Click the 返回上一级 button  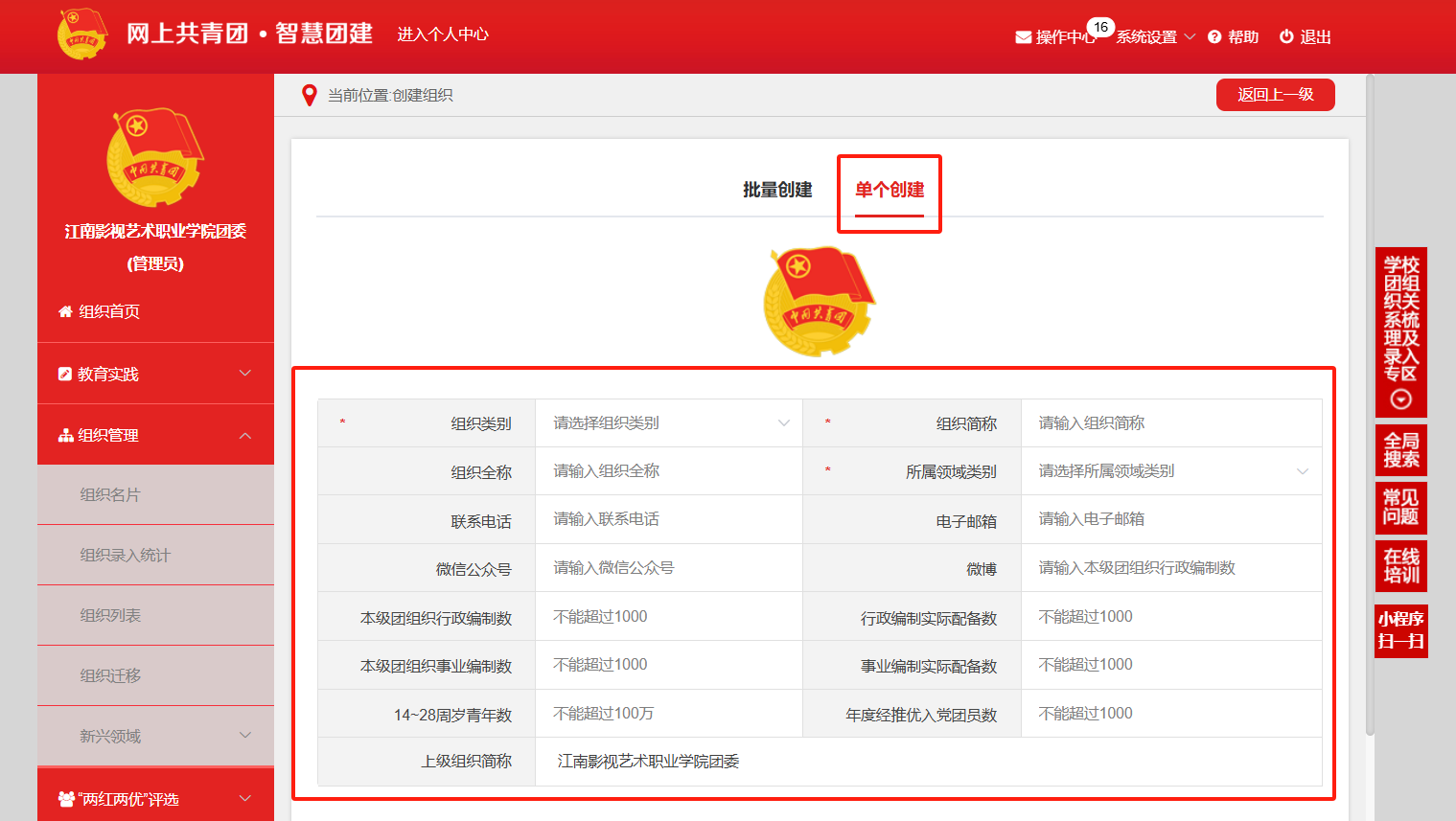click(x=1275, y=95)
